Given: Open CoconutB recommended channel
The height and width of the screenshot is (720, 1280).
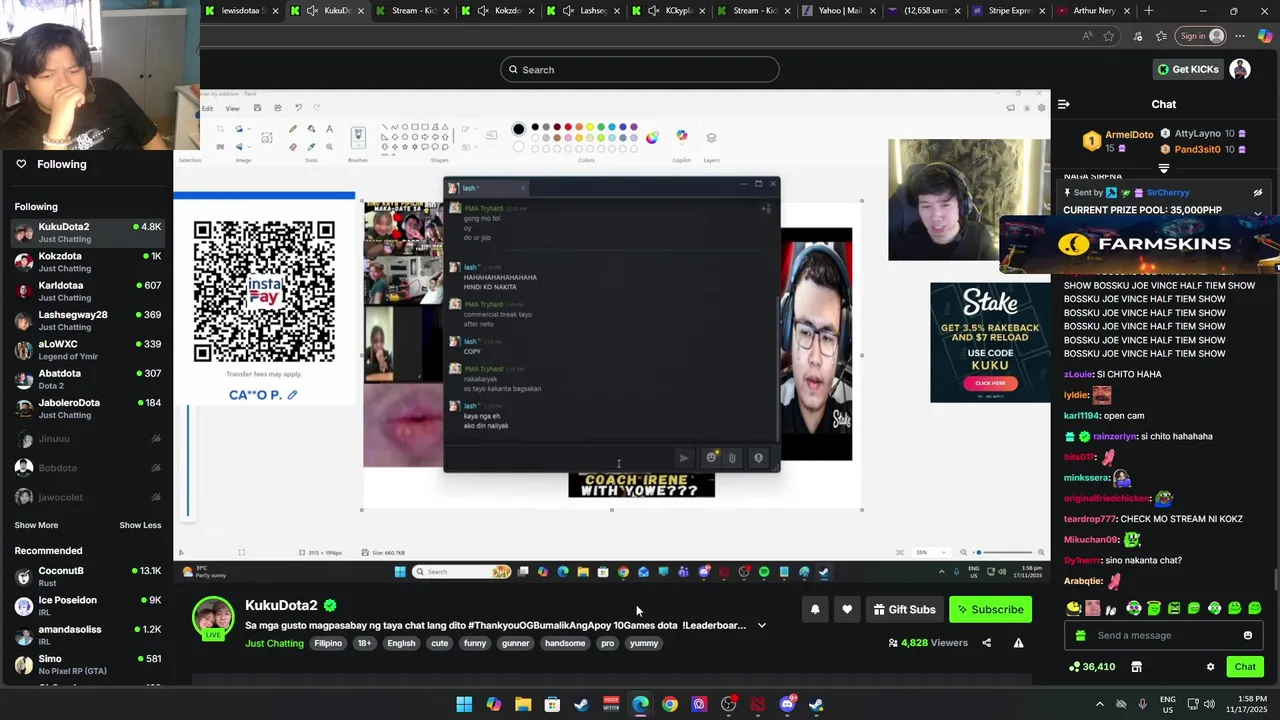Looking at the screenshot, I should [87, 576].
